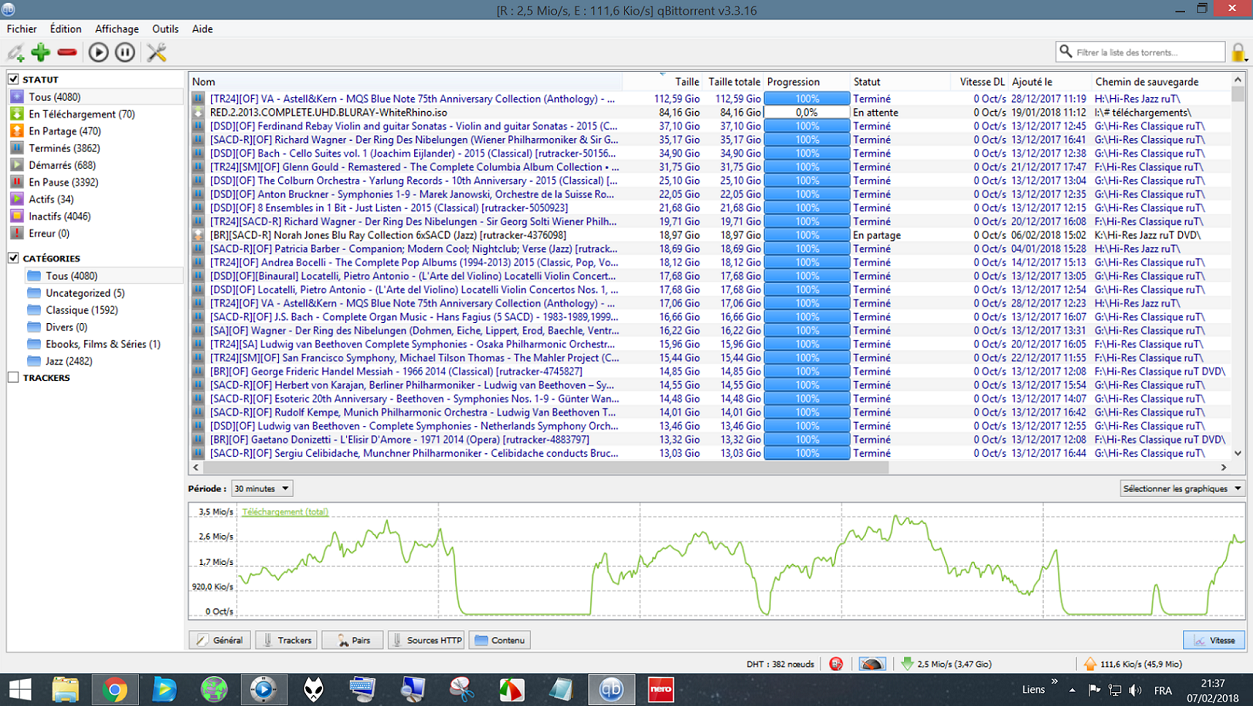Screen dimensions: 1253x706
Task: Sort by the Progression column header
Action: click(x=806, y=82)
